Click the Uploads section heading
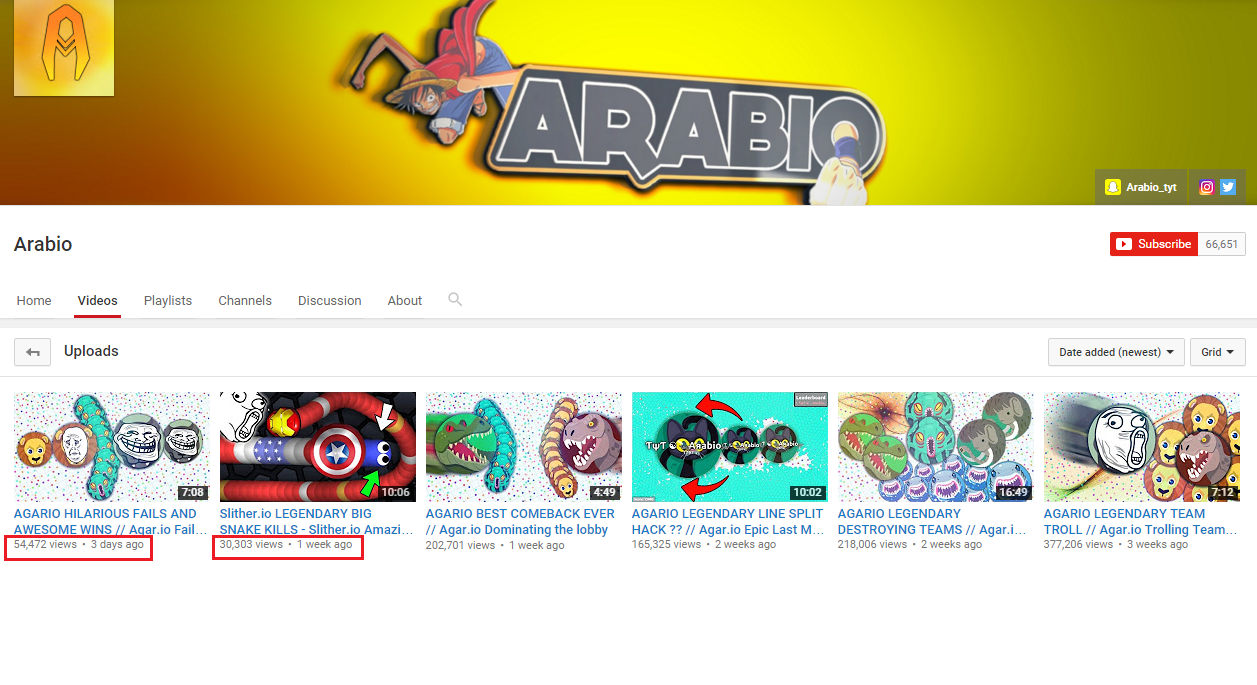Viewport: 1257px width, 685px height. pos(91,351)
